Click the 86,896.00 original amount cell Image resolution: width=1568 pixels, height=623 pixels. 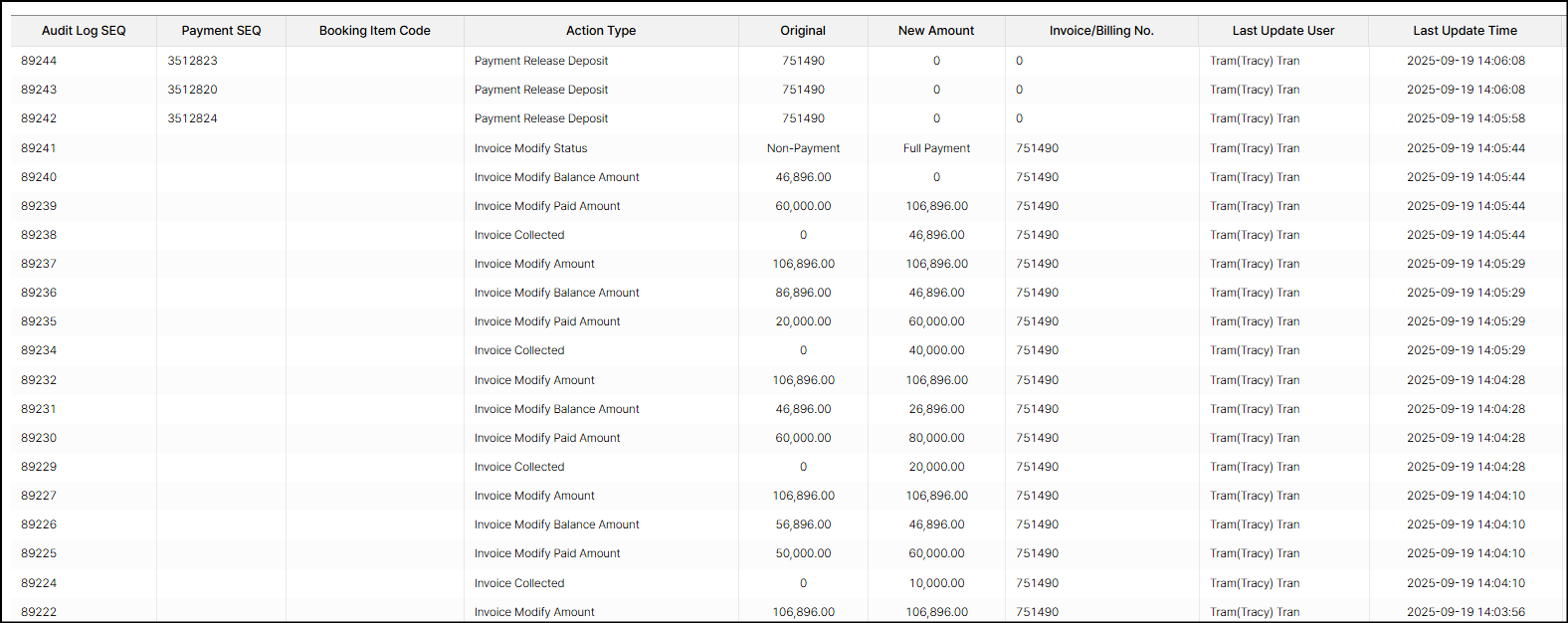(x=803, y=293)
